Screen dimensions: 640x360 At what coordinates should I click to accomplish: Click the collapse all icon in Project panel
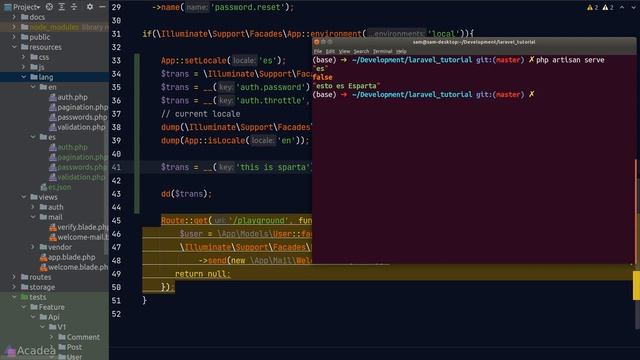point(74,7)
